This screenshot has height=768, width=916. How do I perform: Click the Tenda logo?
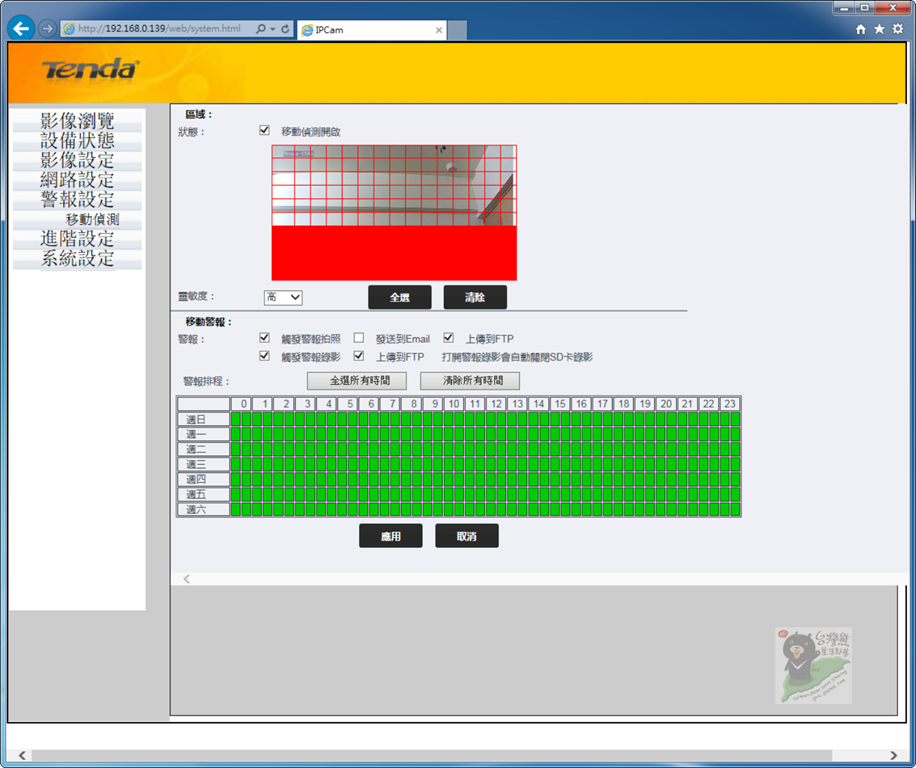[x=90, y=69]
